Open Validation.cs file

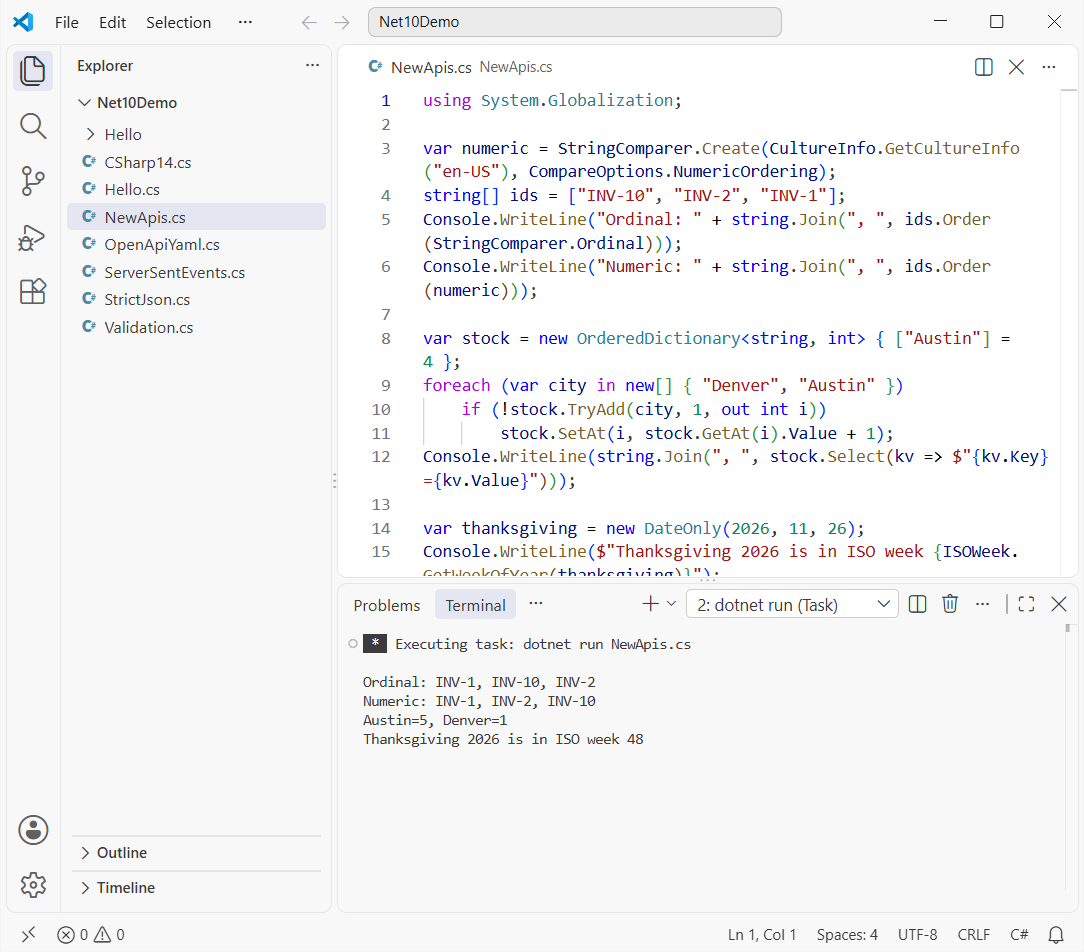pos(196,328)
